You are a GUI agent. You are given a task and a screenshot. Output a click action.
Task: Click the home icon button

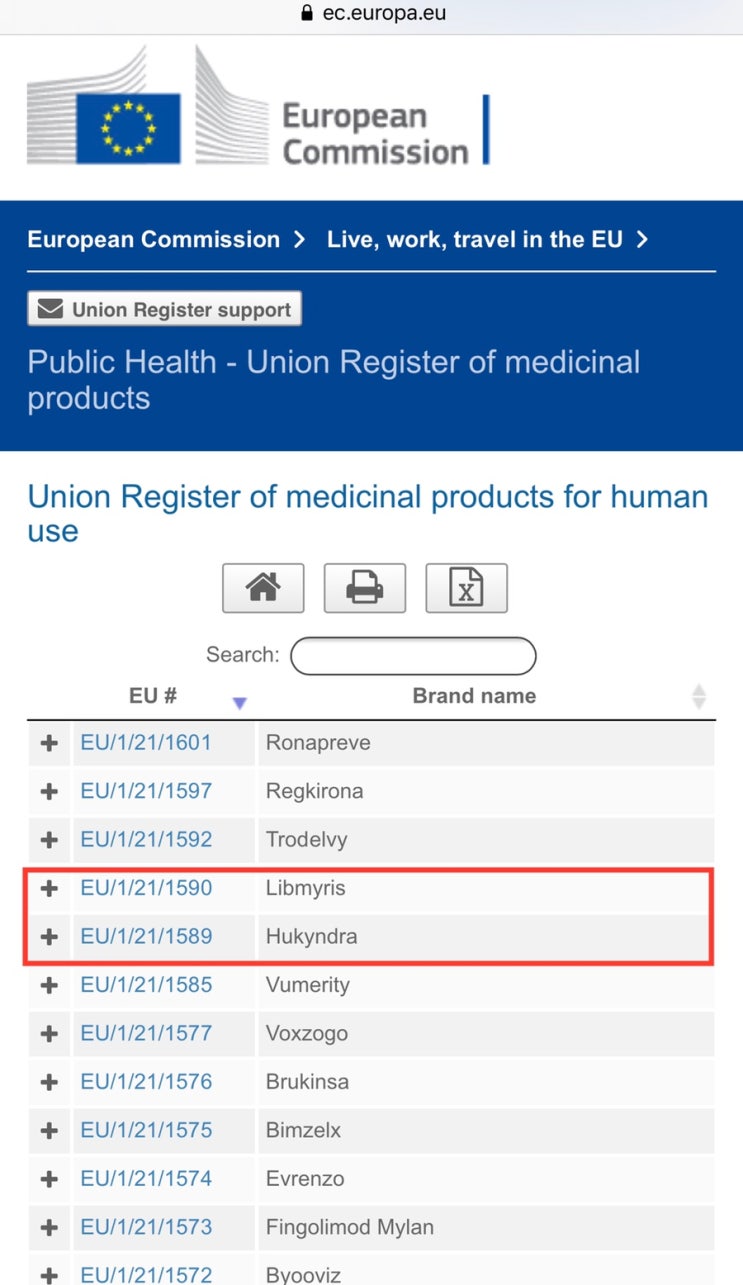262,588
